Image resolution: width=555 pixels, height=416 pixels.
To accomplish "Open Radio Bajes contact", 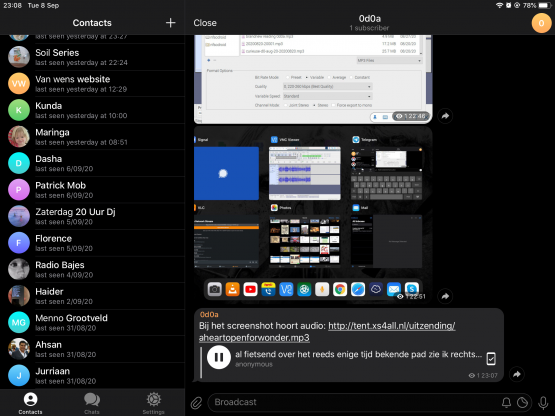I will pos(92,269).
